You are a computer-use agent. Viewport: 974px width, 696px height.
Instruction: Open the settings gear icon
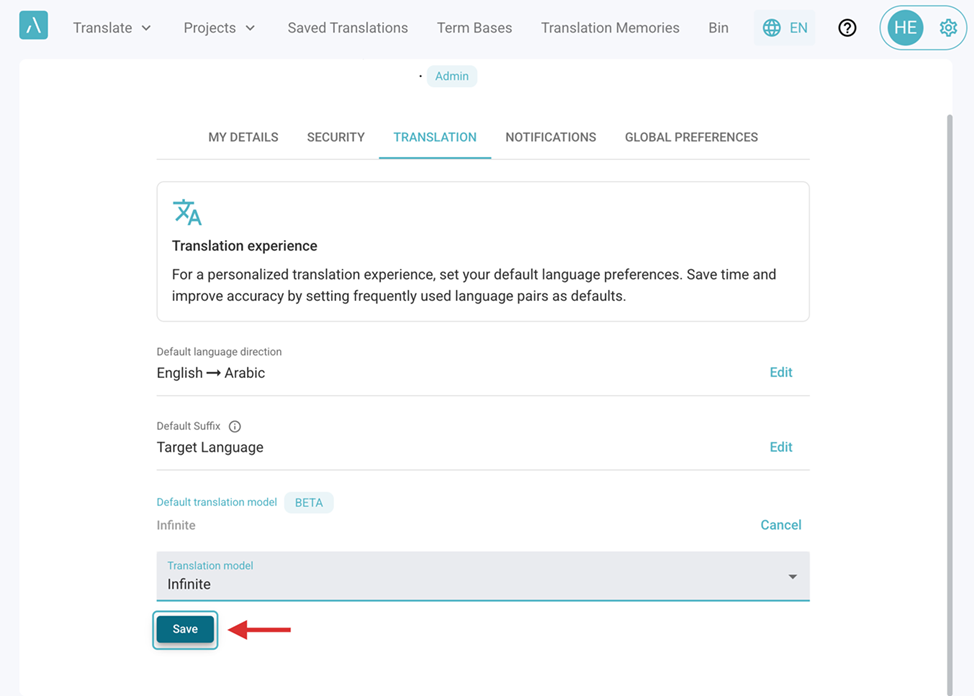948,28
